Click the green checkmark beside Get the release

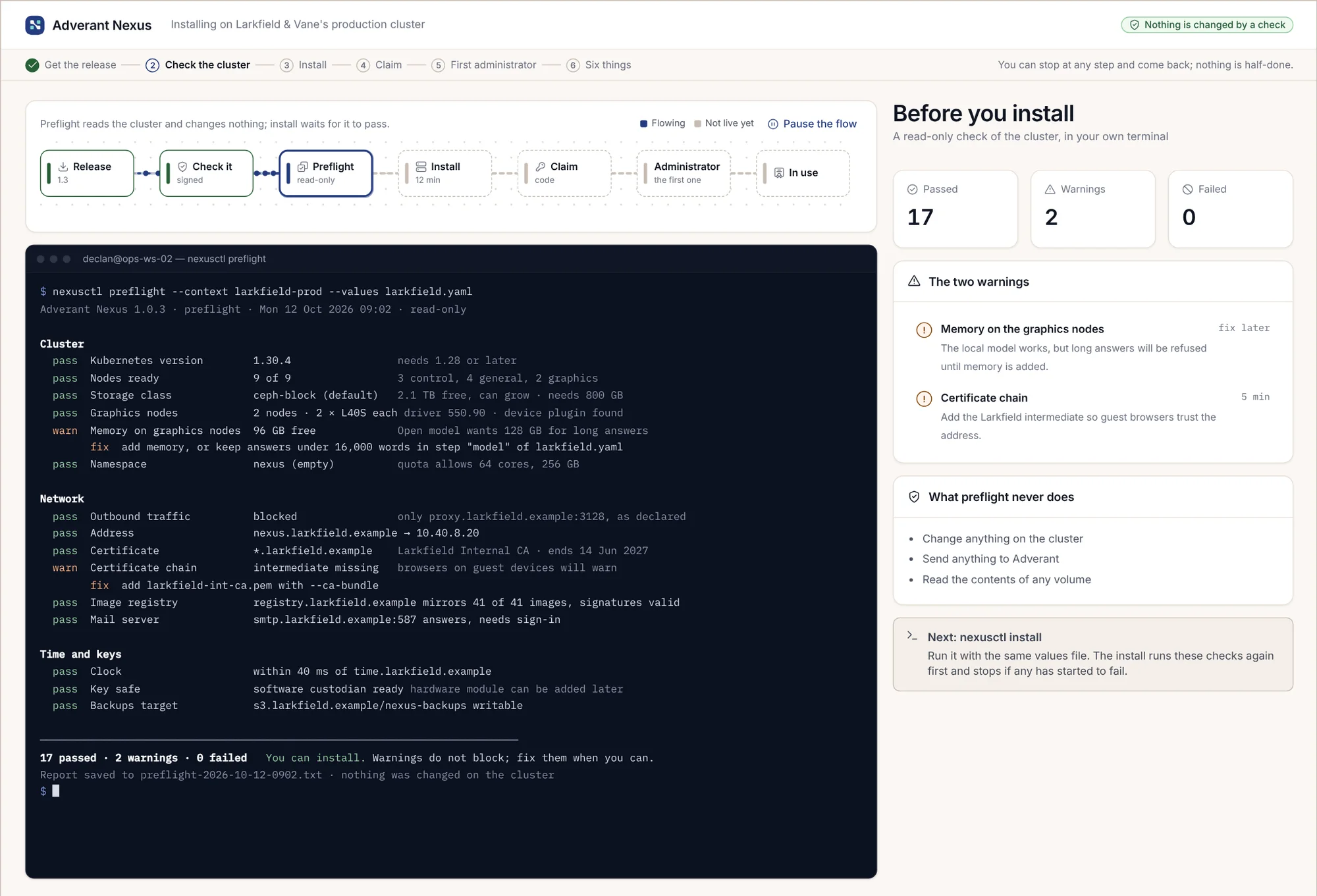[x=32, y=65]
